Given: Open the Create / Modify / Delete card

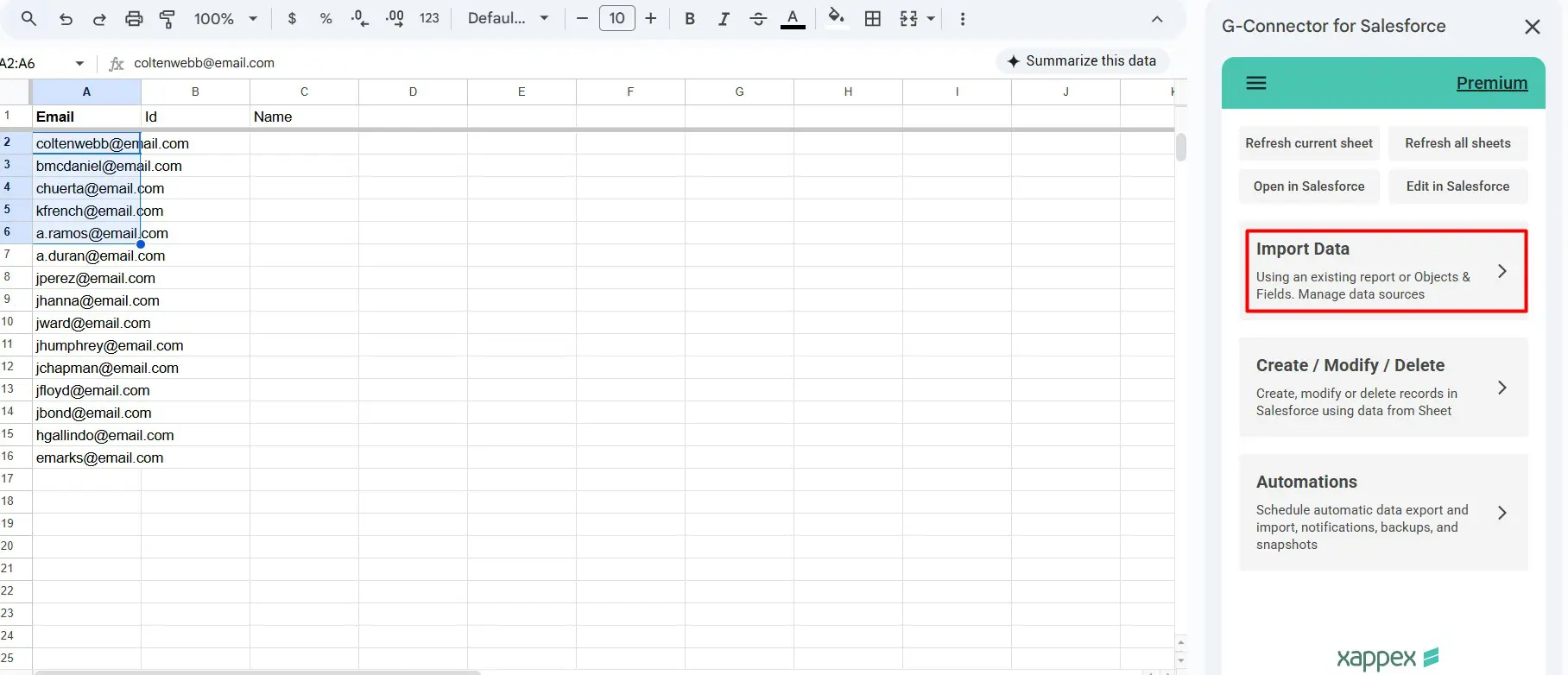Looking at the screenshot, I should tap(1383, 388).
